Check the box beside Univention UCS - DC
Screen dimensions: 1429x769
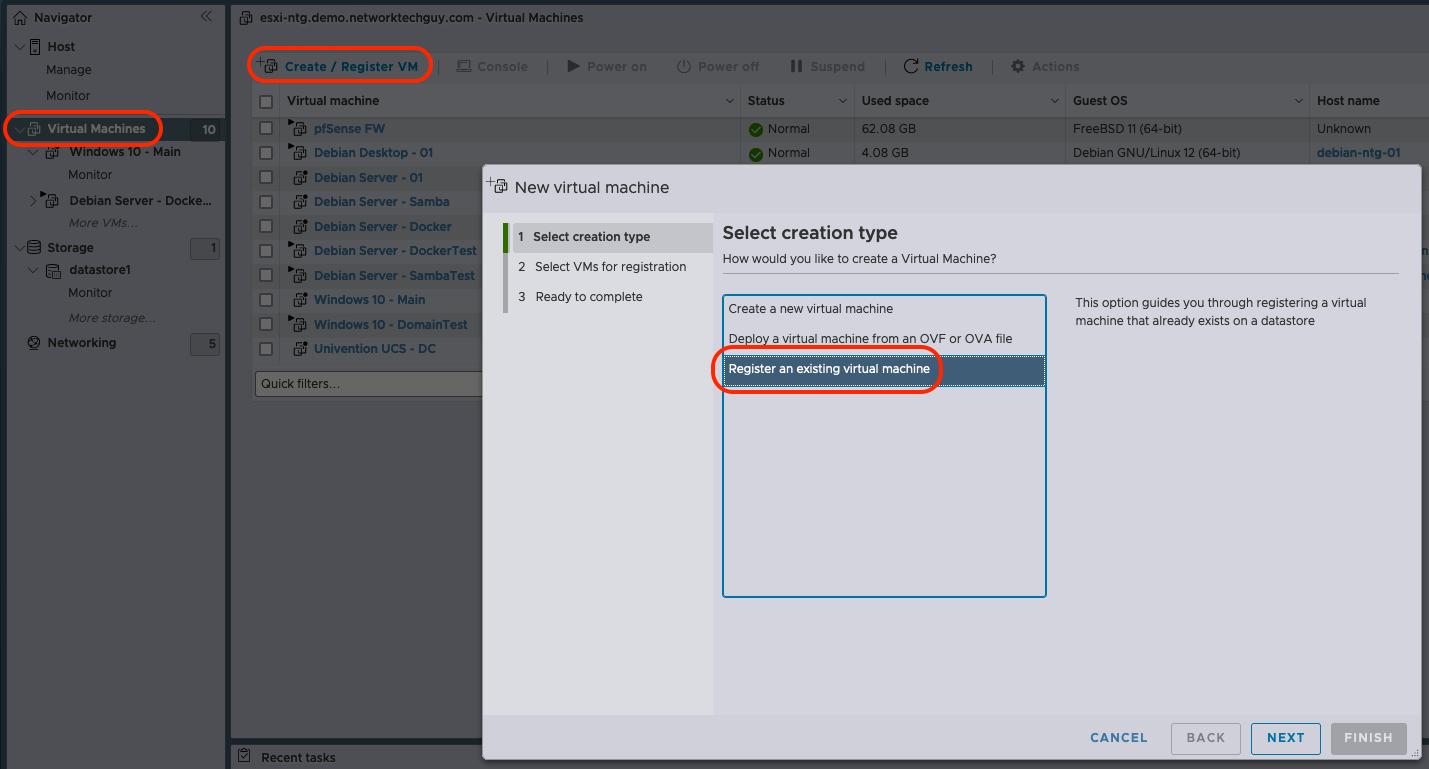click(x=266, y=349)
